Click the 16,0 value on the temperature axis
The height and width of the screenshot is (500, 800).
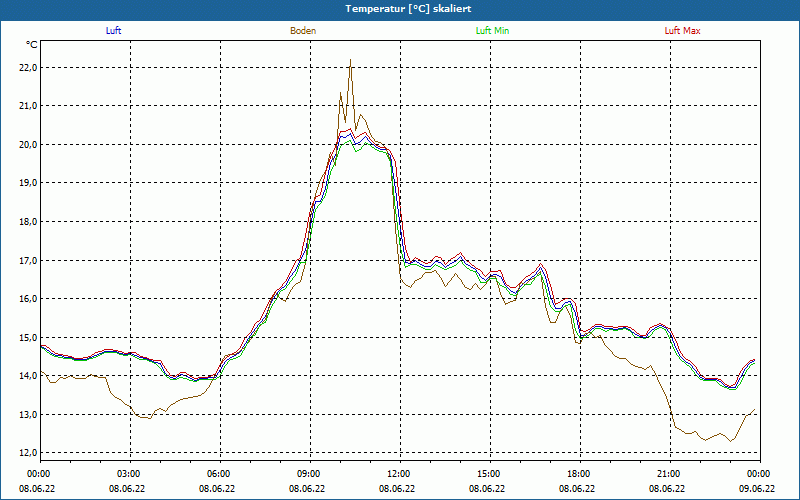27,299
